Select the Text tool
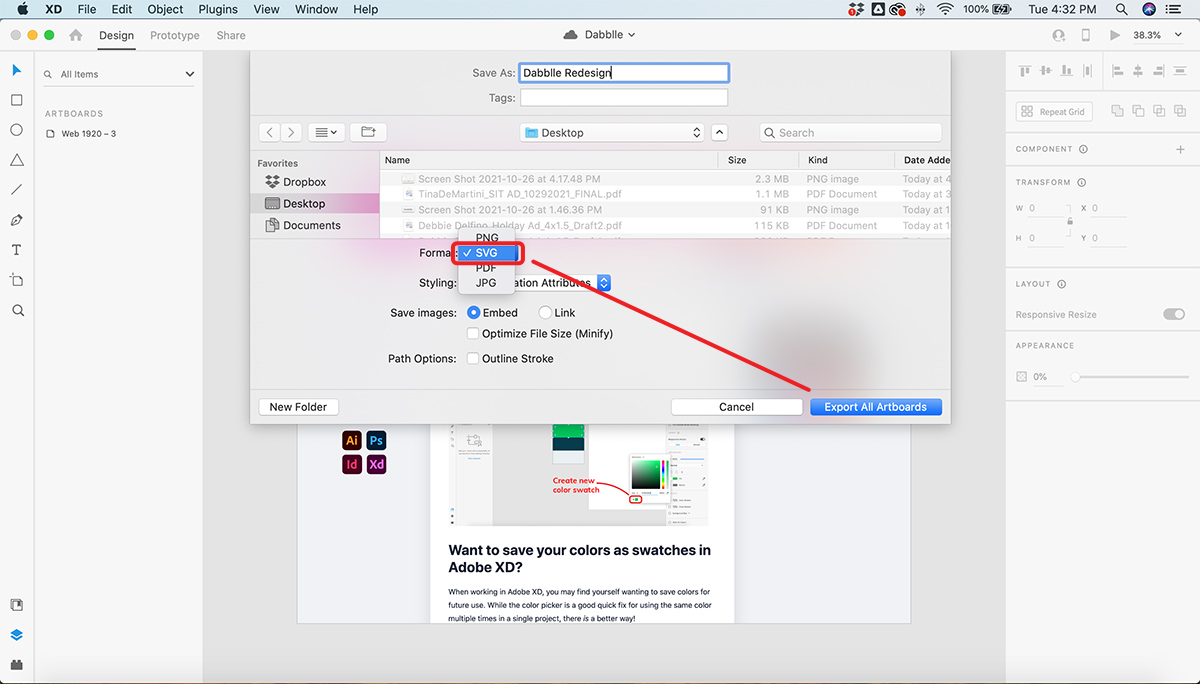 click(x=17, y=250)
